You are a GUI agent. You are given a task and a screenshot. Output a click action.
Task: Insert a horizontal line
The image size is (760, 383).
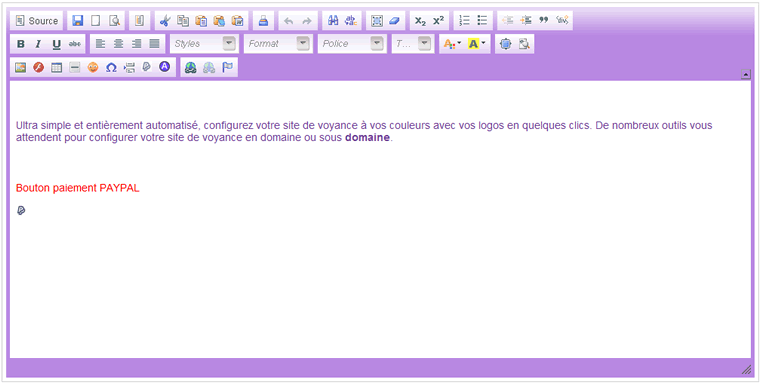coord(75,67)
